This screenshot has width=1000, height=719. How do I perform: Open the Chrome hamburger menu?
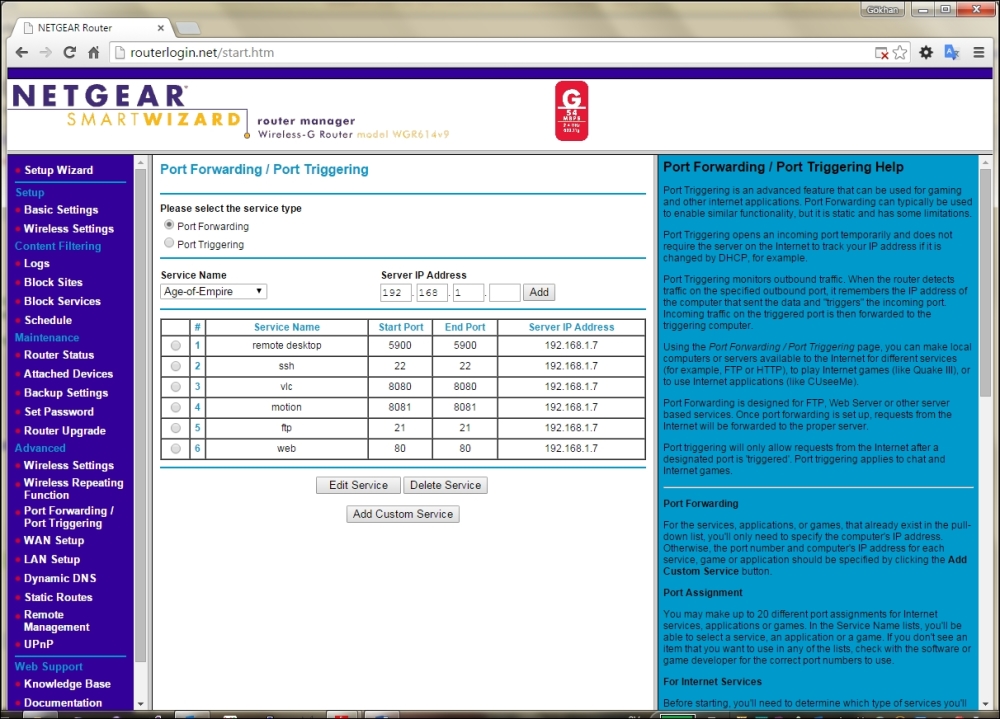click(x=979, y=52)
